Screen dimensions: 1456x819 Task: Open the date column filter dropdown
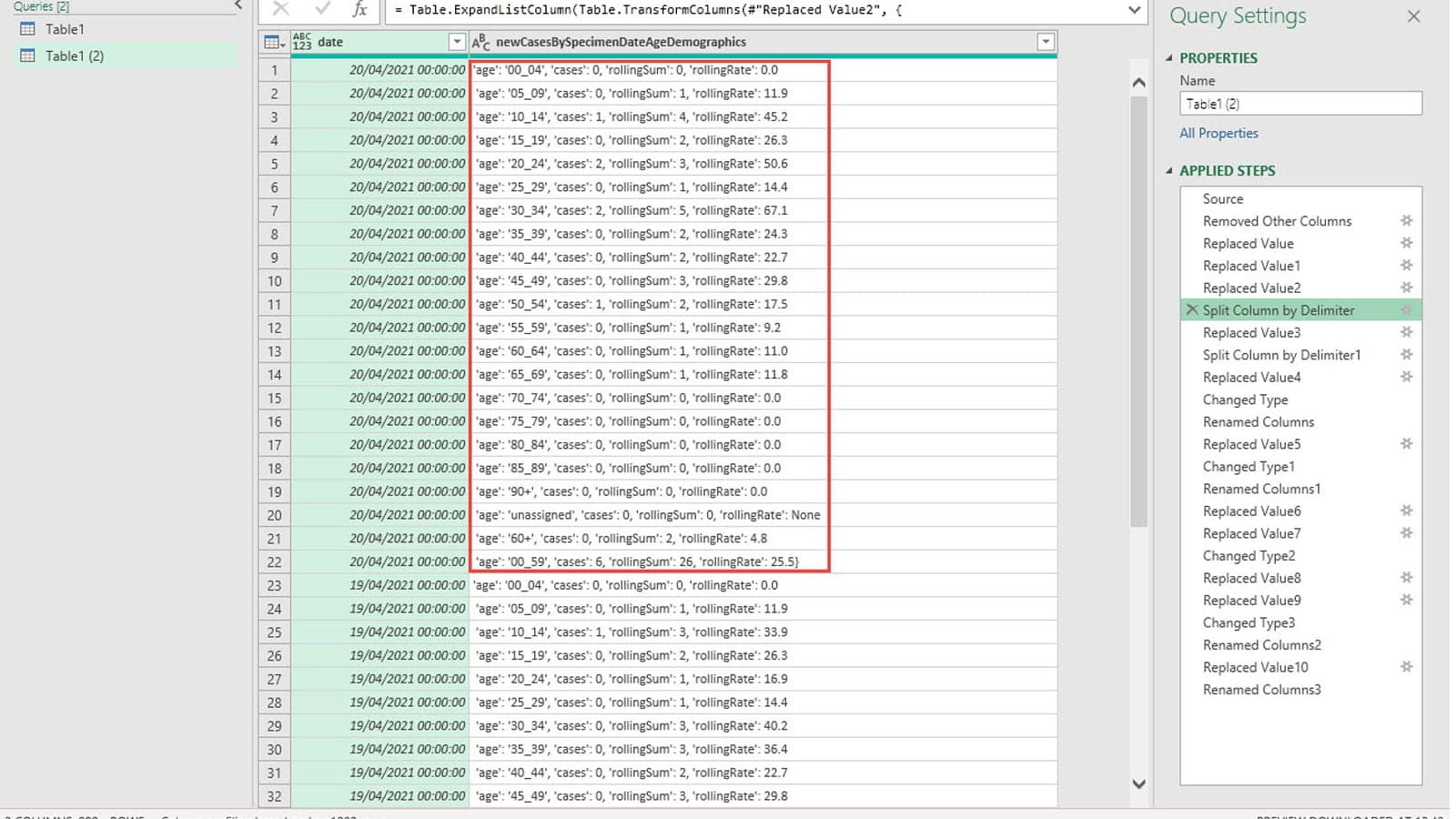click(x=457, y=43)
